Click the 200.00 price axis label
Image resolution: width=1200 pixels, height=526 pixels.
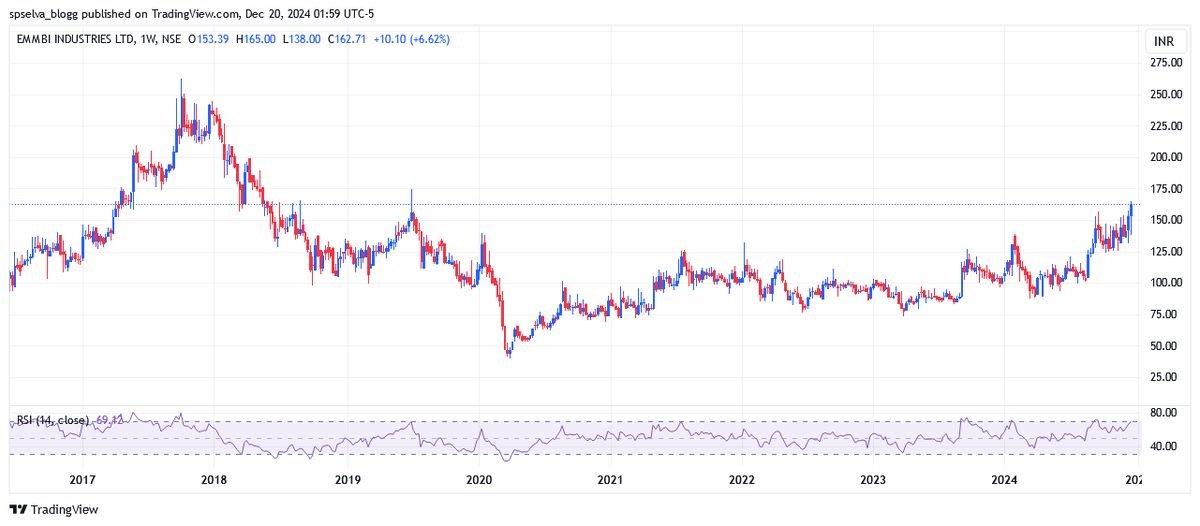click(x=1166, y=158)
